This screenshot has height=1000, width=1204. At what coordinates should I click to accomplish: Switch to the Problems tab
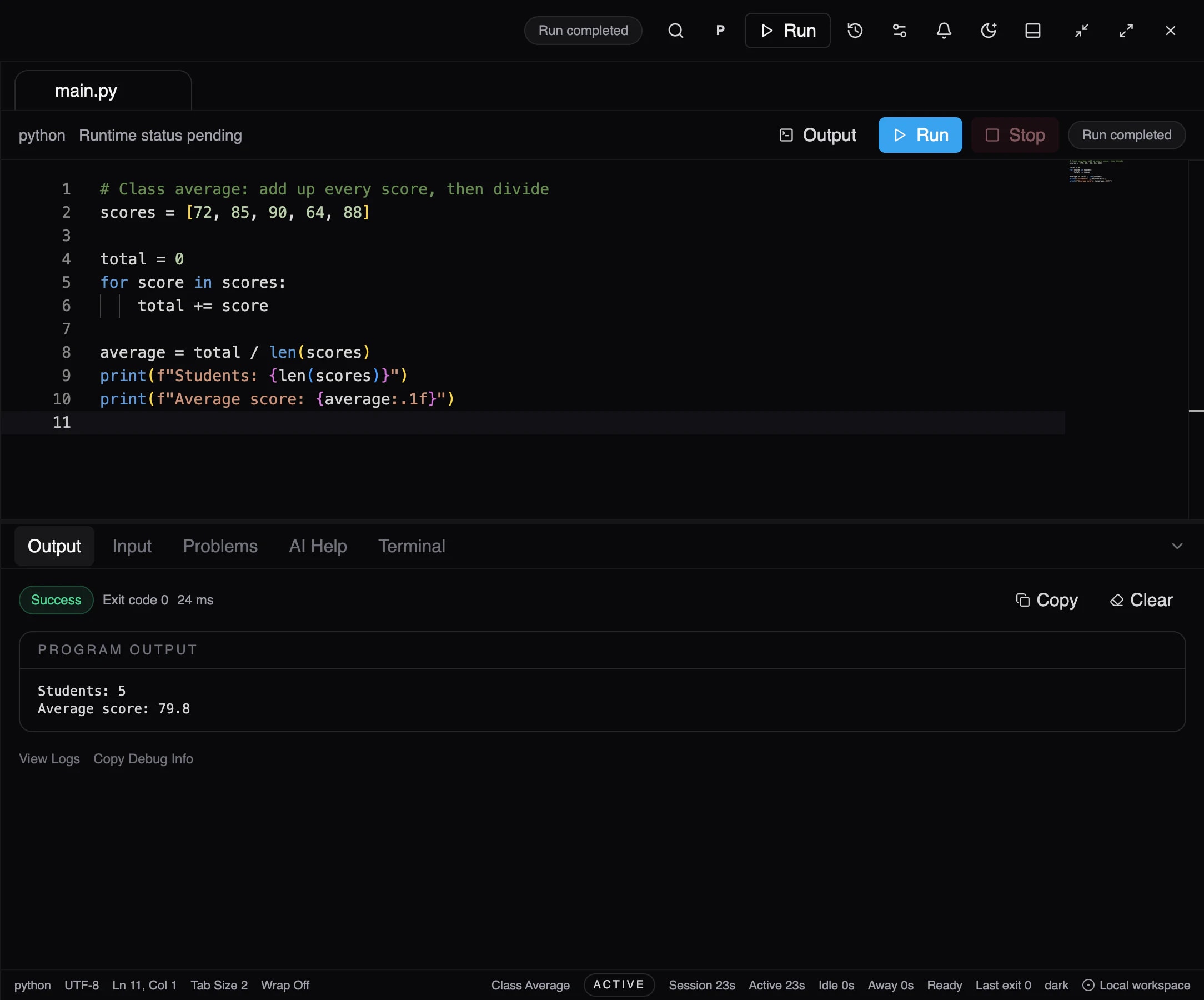point(220,546)
